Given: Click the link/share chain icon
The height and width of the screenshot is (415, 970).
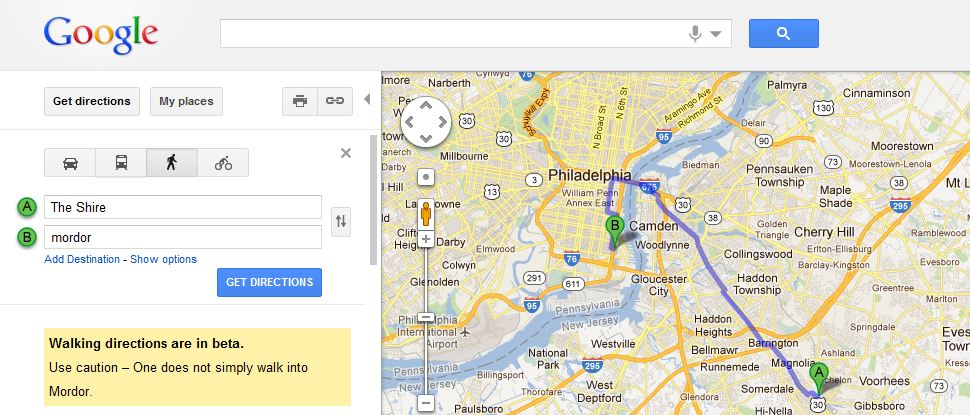Looking at the screenshot, I should point(335,101).
